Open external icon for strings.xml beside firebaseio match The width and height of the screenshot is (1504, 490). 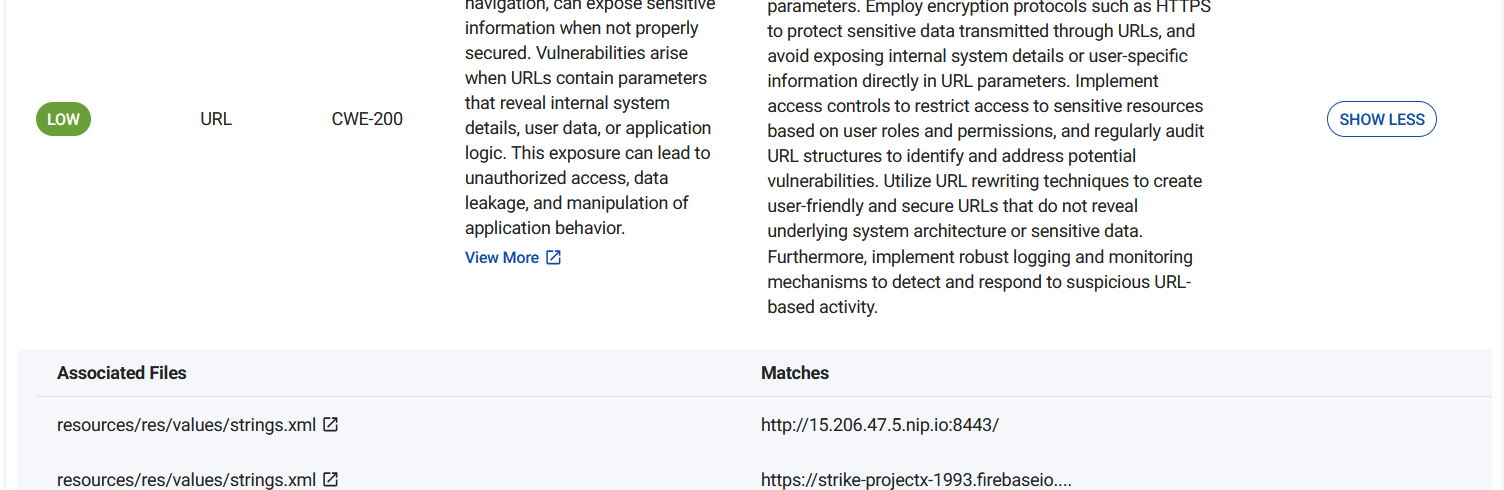coord(331,479)
